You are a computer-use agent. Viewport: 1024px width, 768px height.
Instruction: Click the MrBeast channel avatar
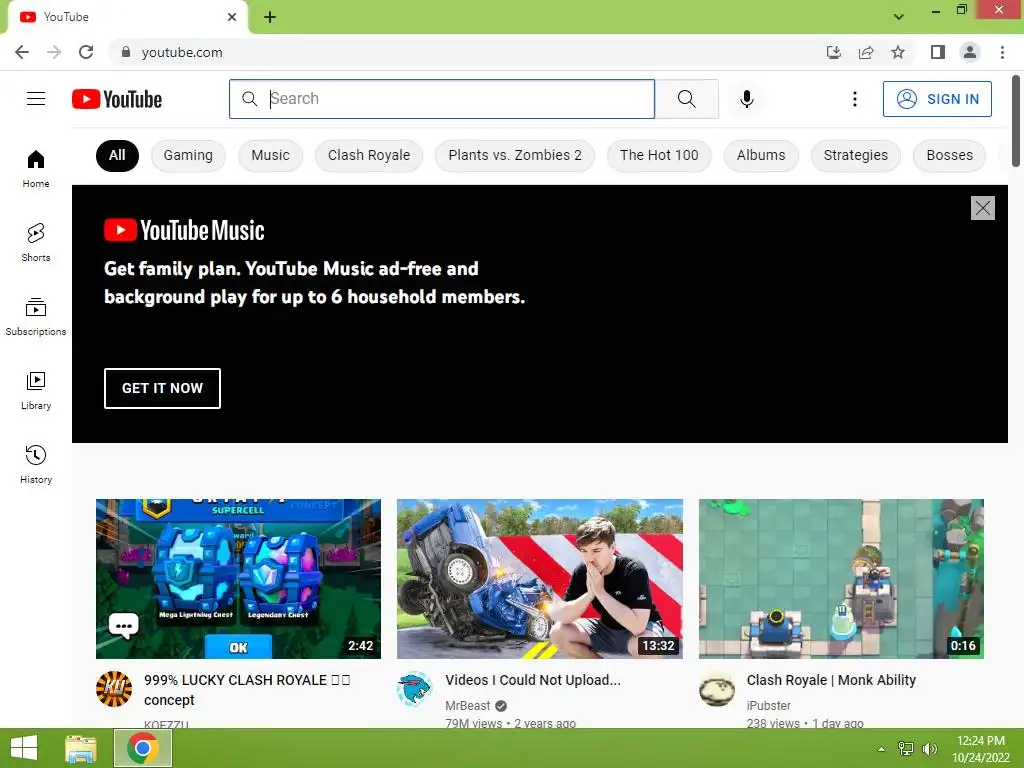tap(415, 689)
